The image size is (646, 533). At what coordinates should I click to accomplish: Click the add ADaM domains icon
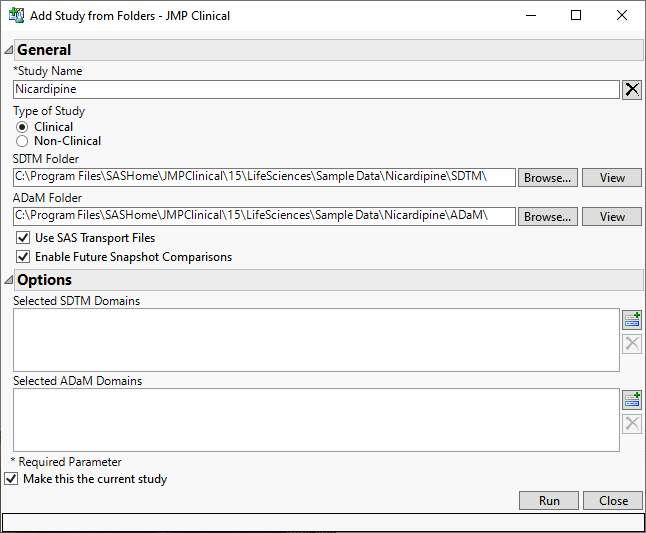coord(632,399)
